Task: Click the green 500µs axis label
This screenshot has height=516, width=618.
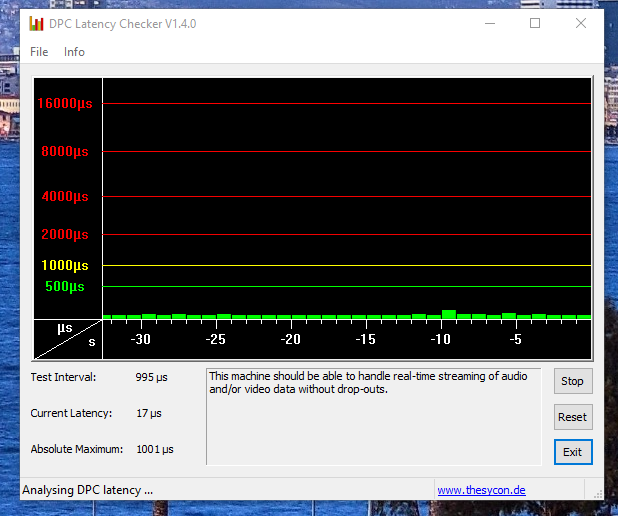Action: pos(65,286)
